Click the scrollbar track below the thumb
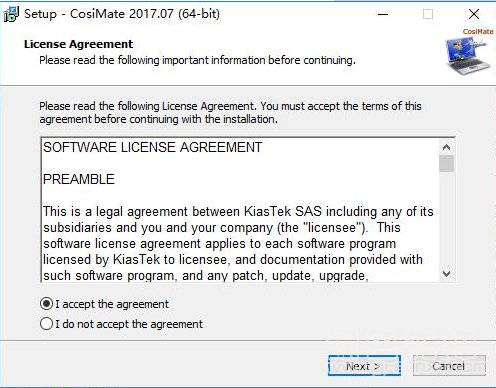496x388 pixels. click(x=446, y=219)
